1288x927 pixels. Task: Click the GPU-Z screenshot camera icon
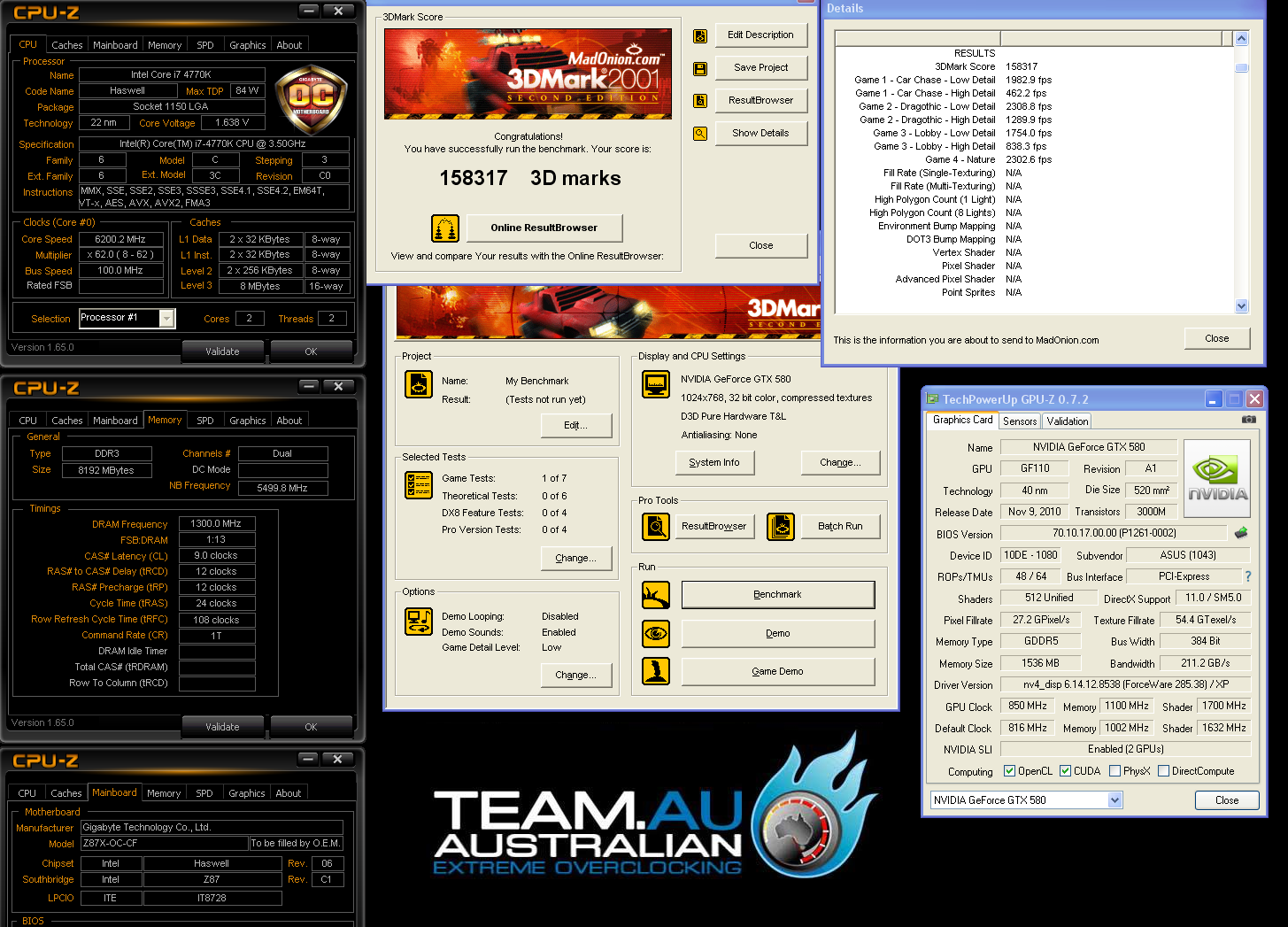click(1248, 420)
